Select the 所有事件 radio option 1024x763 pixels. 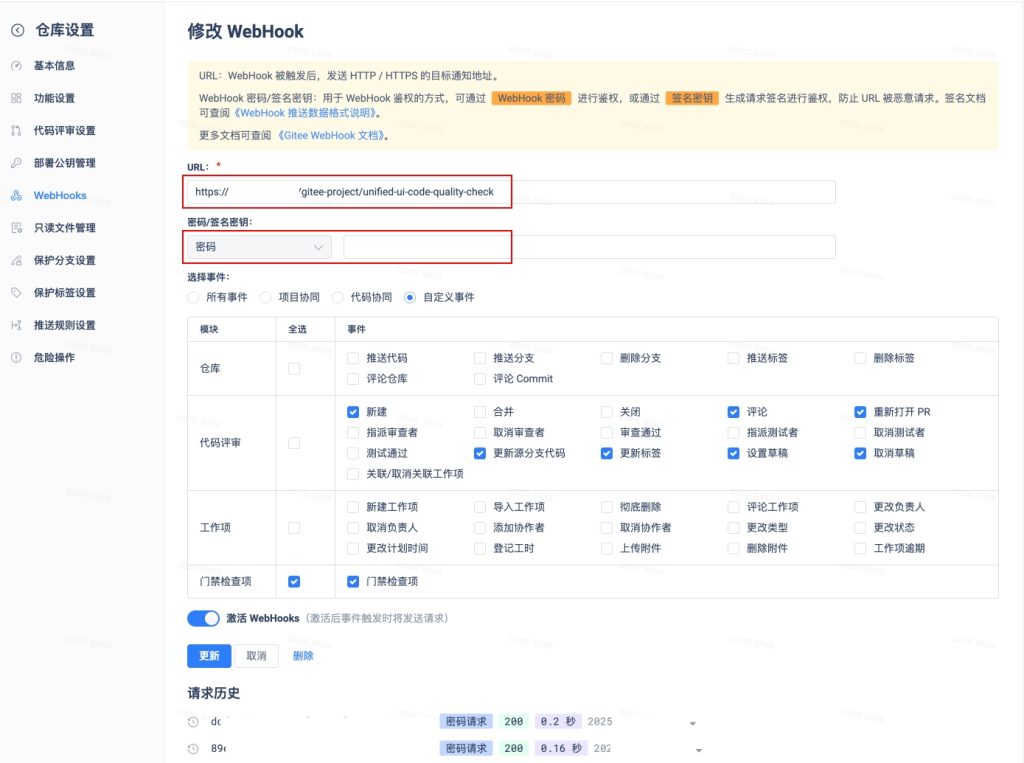pos(193,297)
